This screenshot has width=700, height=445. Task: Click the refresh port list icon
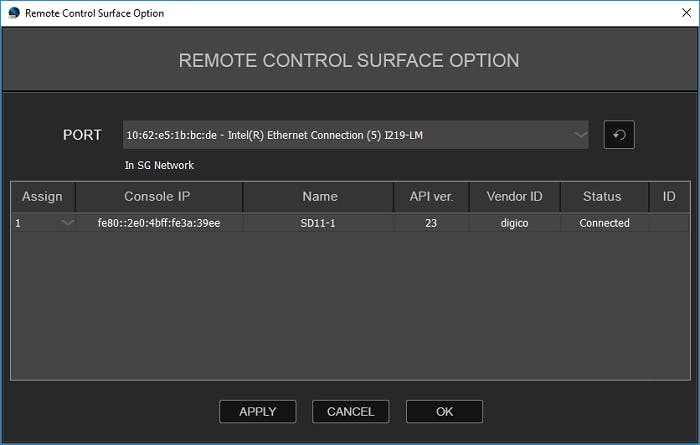pyautogui.click(x=619, y=135)
